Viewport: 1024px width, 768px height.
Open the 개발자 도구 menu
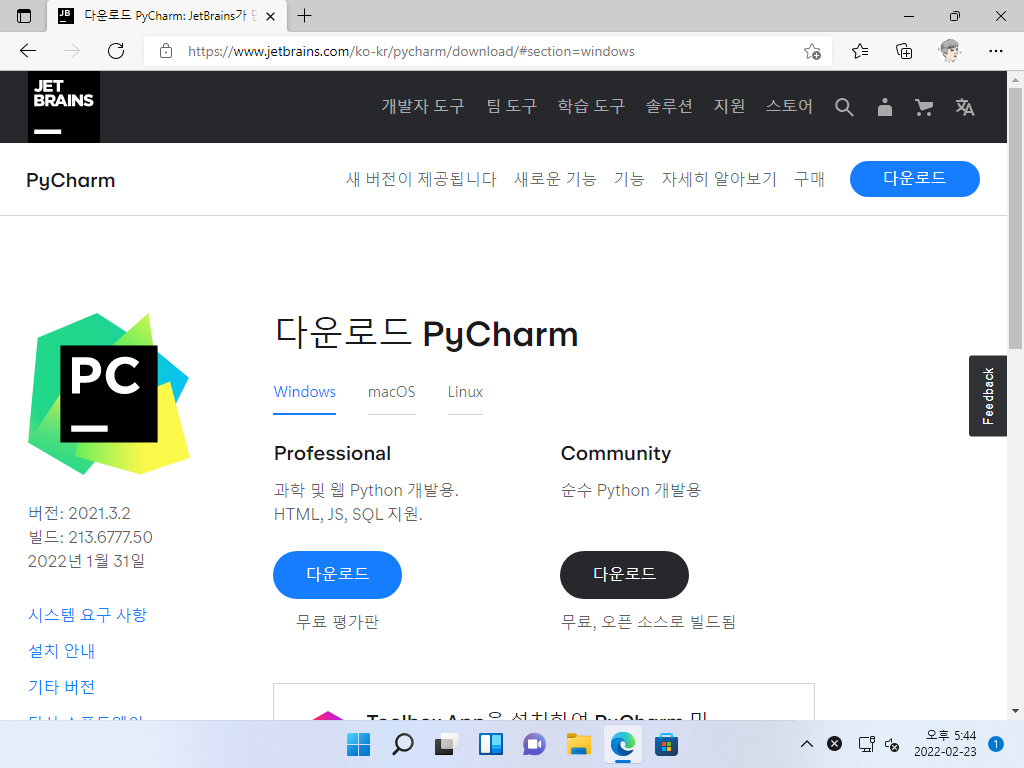point(423,106)
